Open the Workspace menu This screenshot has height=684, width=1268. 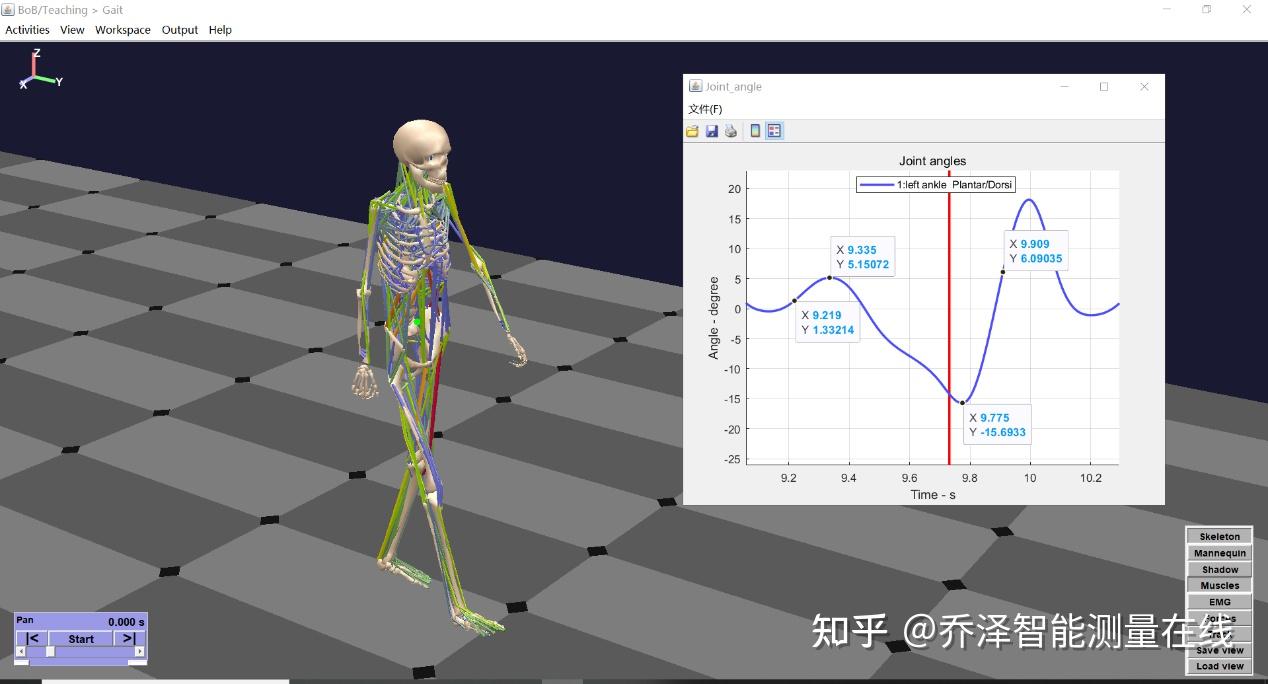pyautogui.click(x=122, y=29)
